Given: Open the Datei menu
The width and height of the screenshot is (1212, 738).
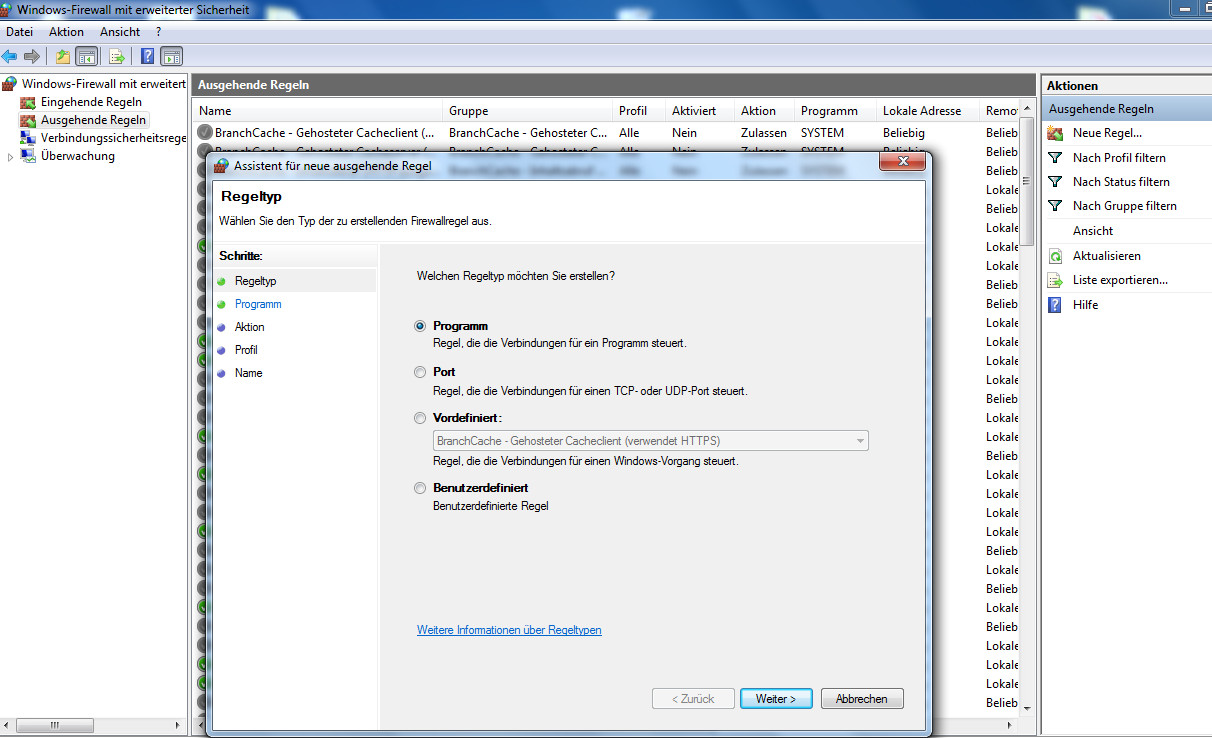Looking at the screenshot, I should (x=20, y=32).
